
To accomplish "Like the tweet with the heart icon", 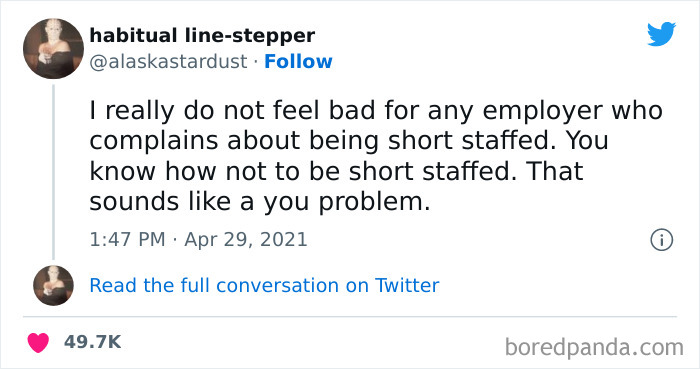I will (38, 342).
